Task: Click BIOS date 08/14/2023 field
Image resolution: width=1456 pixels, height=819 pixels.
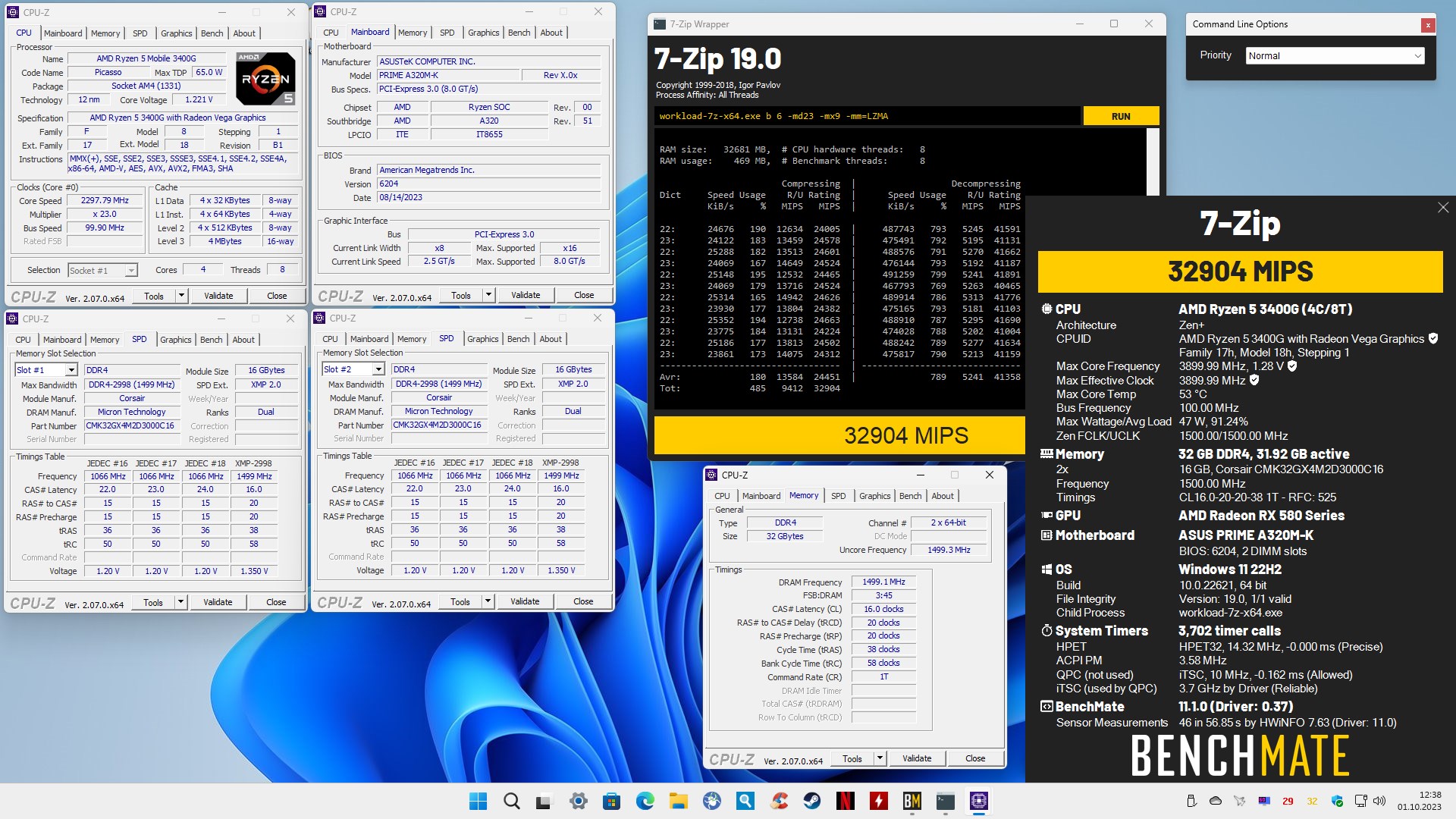Action: [488, 198]
